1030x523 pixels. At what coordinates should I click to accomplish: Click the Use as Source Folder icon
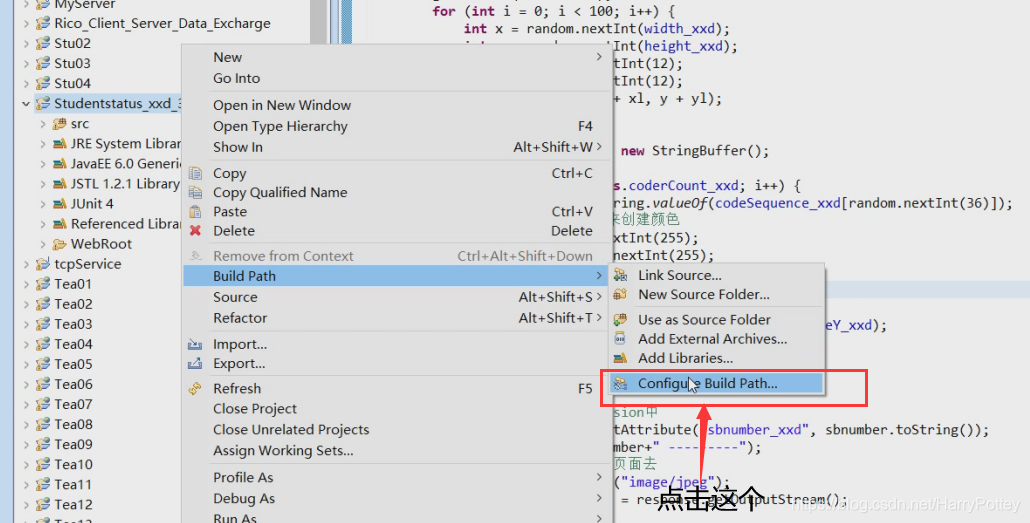(620, 319)
